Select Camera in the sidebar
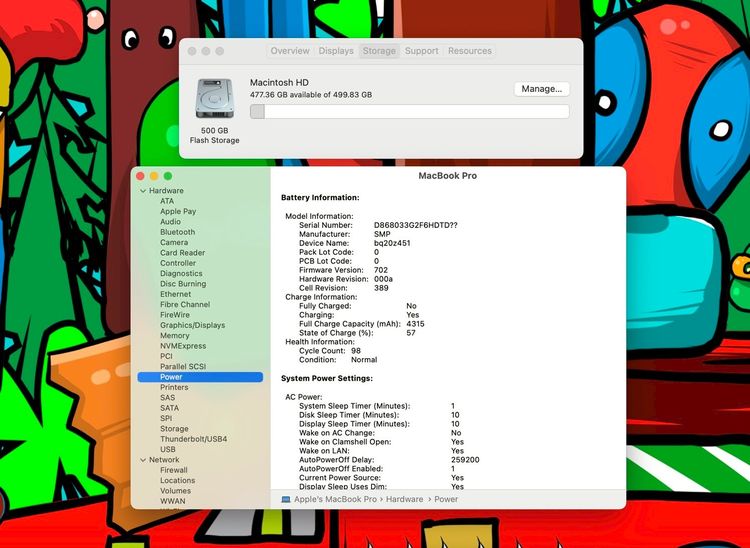The image size is (750, 548). (174, 242)
